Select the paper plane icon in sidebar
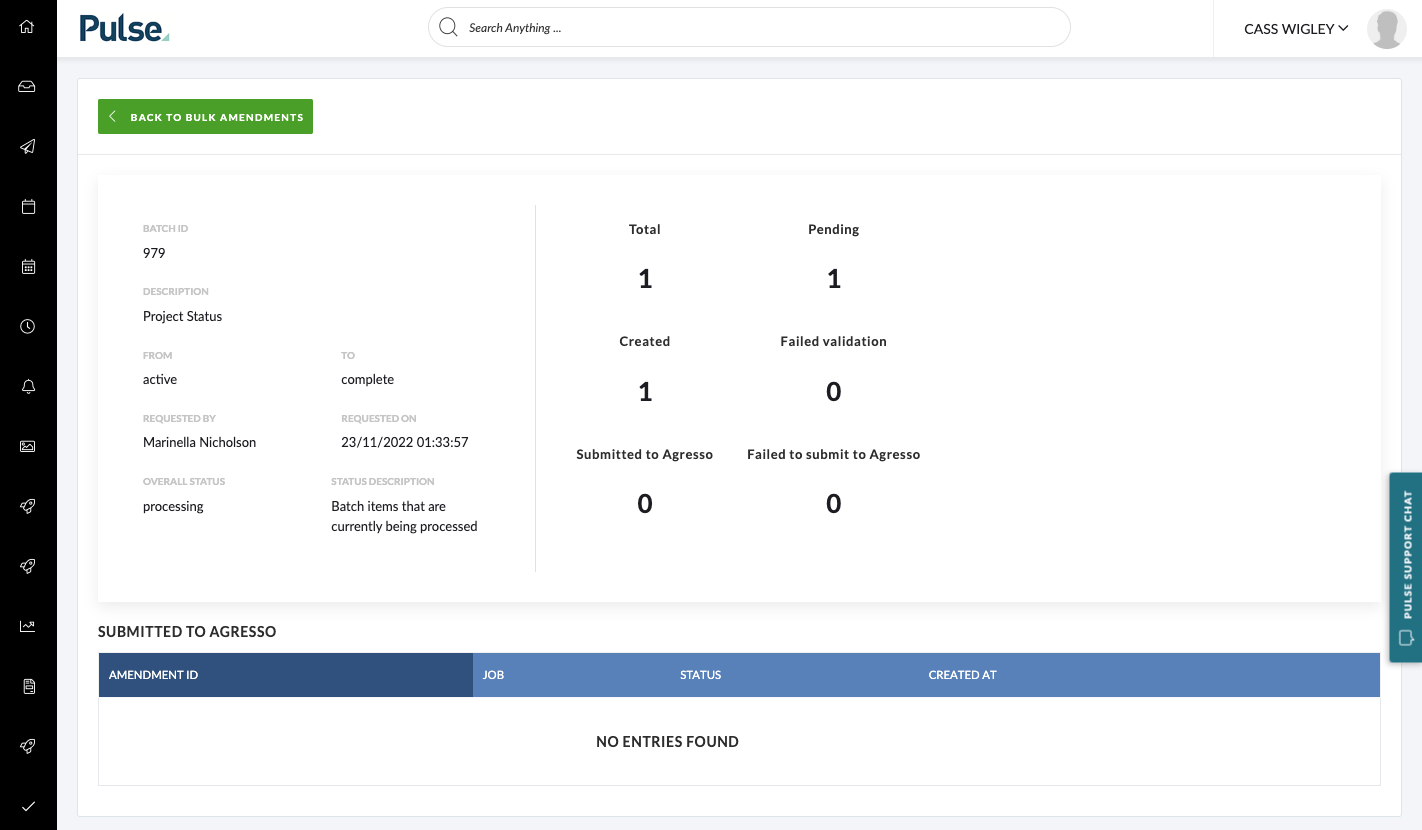This screenshot has width=1422, height=830. click(28, 147)
